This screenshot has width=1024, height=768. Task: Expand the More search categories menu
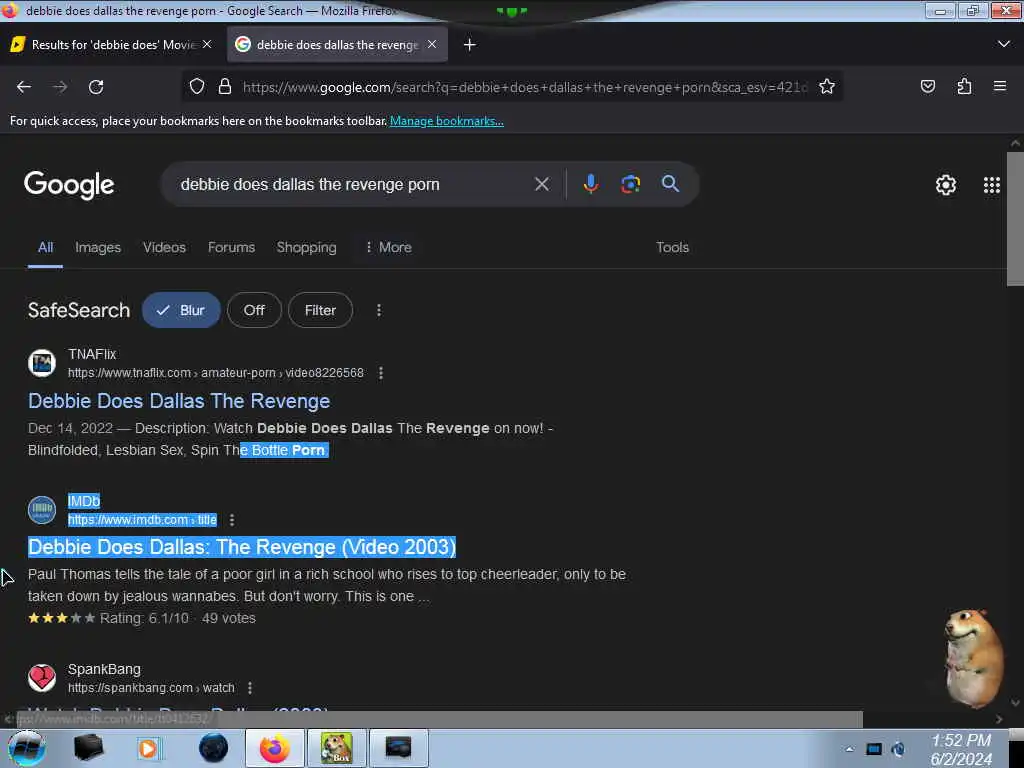point(389,248)
